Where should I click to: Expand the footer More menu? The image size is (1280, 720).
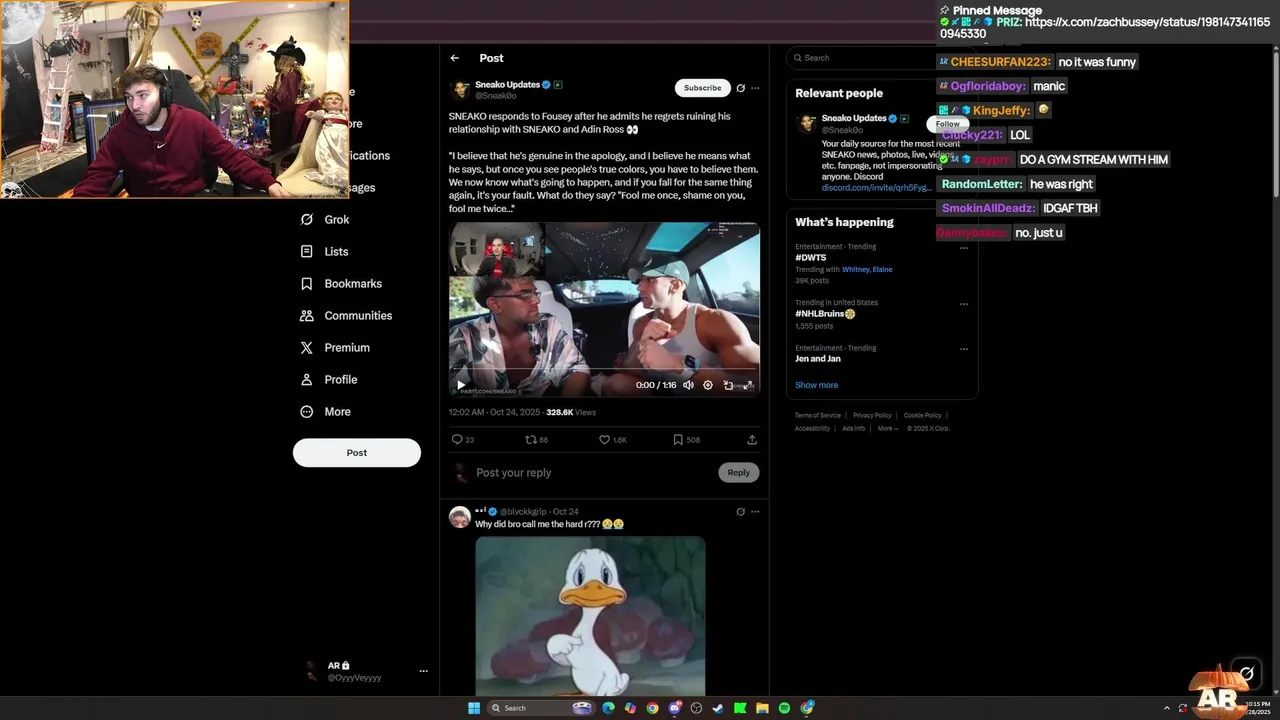tap(886, 429)
